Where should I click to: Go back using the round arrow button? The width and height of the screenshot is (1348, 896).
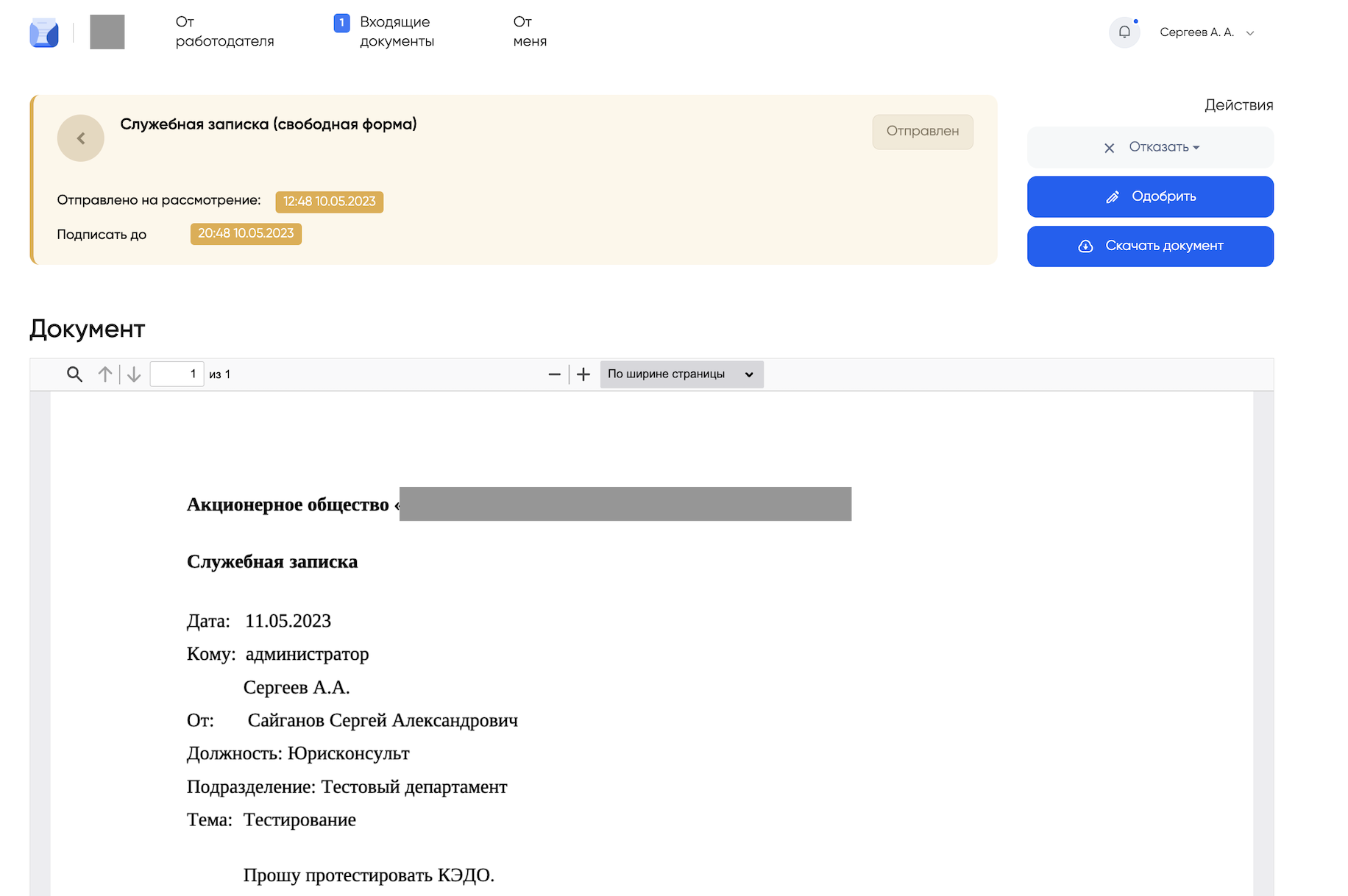81,138
